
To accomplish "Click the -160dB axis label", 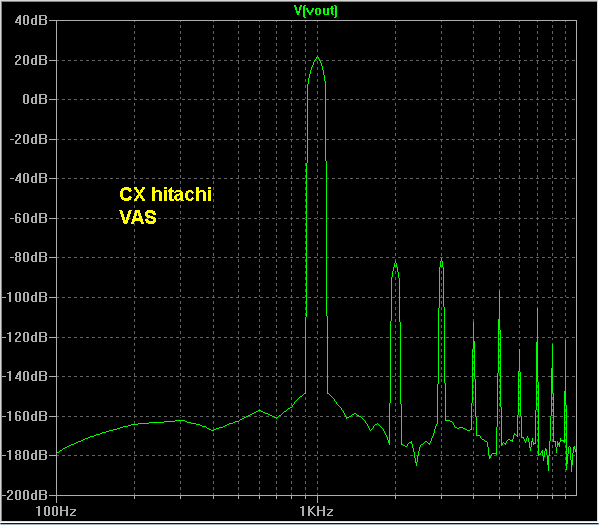I will 25,416.
